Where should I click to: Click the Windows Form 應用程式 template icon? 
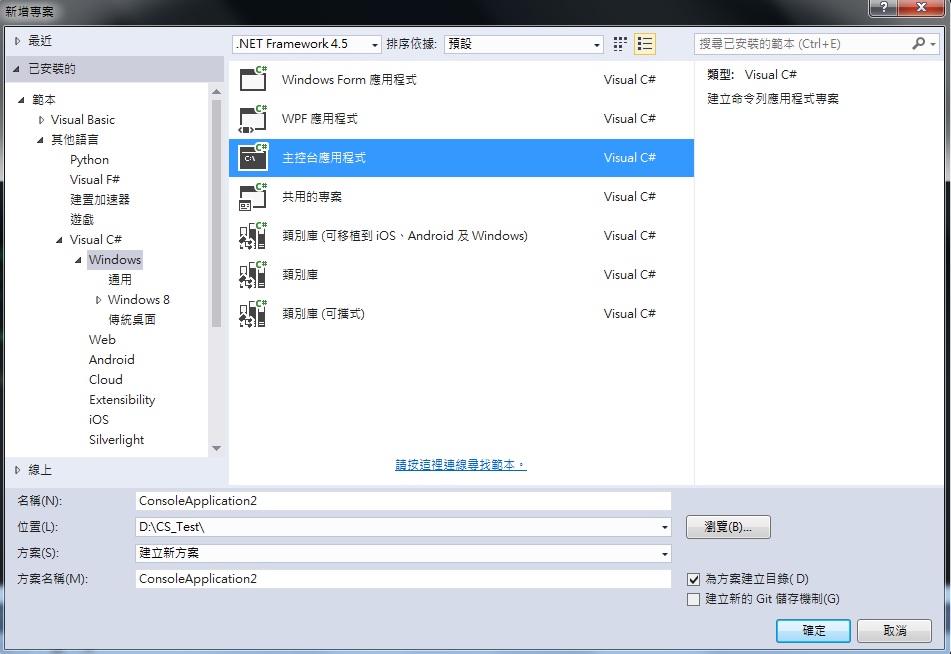pos(253,80)
